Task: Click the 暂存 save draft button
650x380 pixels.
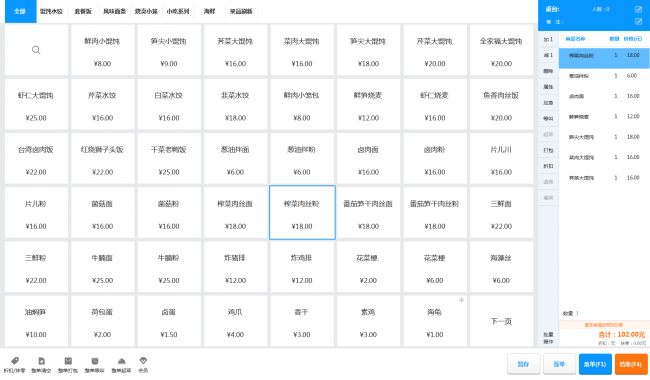Action: 524,364
